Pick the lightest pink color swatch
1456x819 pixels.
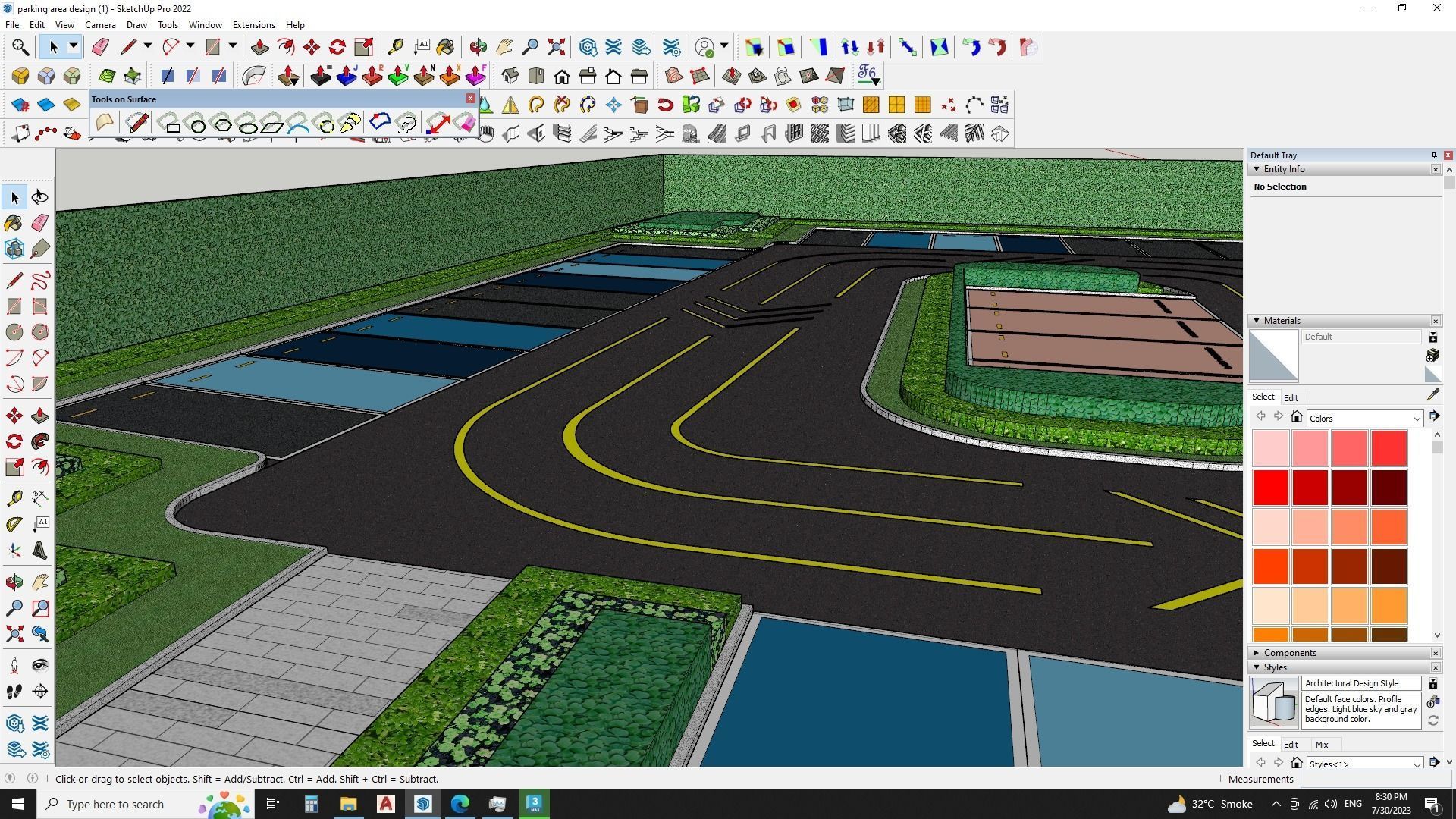[1271, 447]
